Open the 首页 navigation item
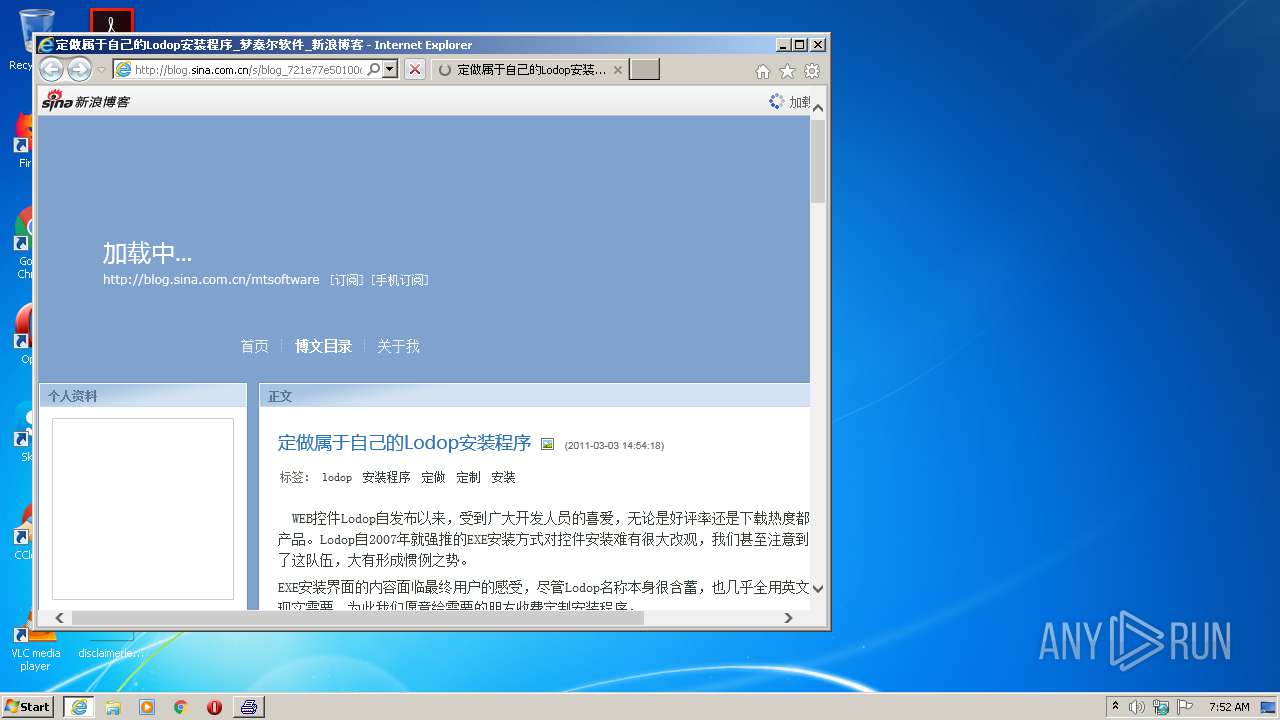 254,346
